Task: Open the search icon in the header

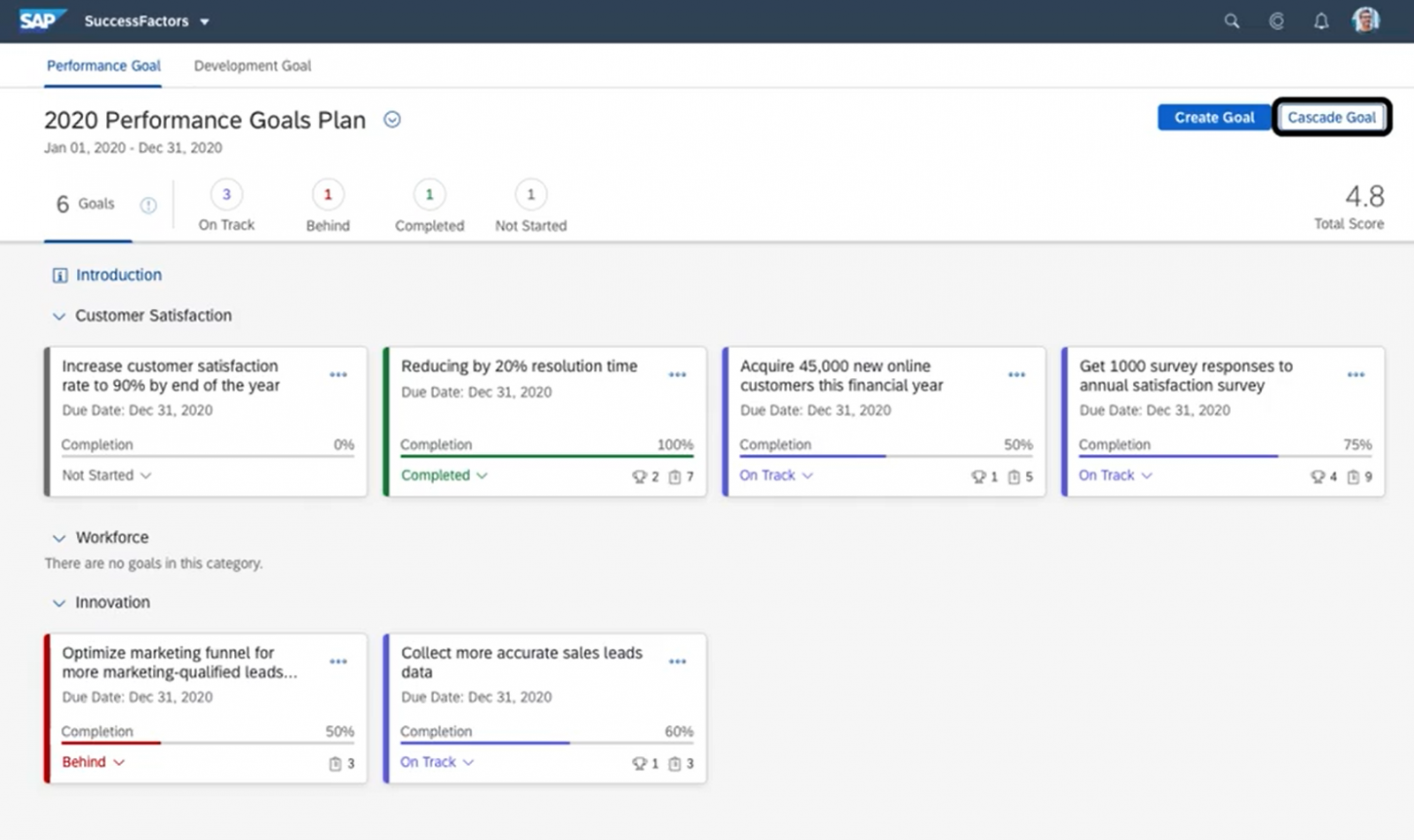Action: 1231,21
